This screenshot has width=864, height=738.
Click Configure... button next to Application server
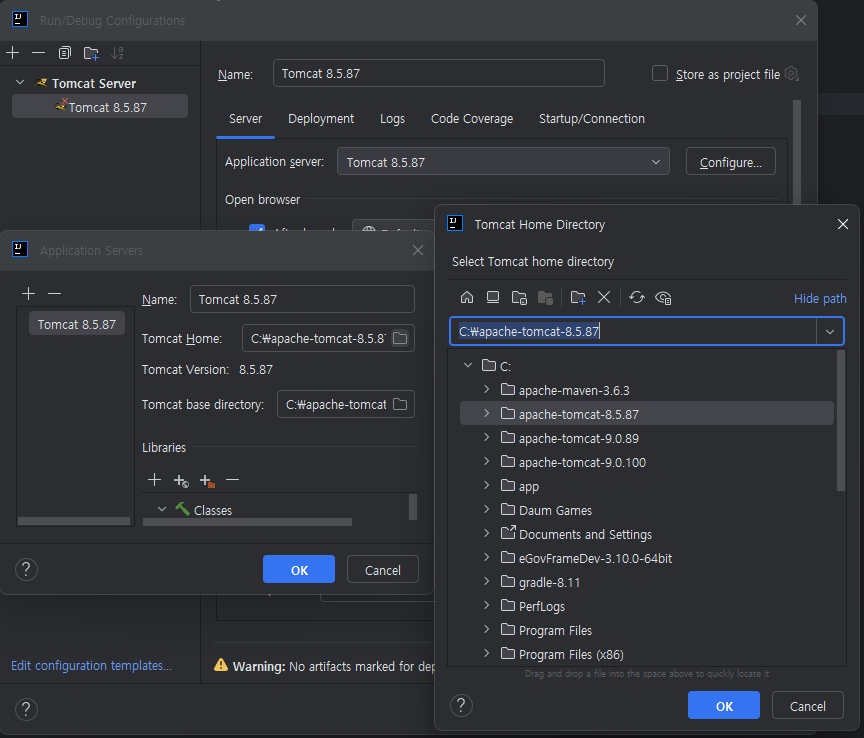731,162
